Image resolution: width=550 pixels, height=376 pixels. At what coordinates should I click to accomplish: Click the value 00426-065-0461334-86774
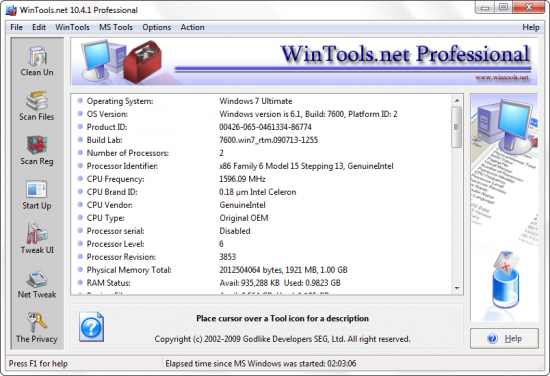coord(265,127)
